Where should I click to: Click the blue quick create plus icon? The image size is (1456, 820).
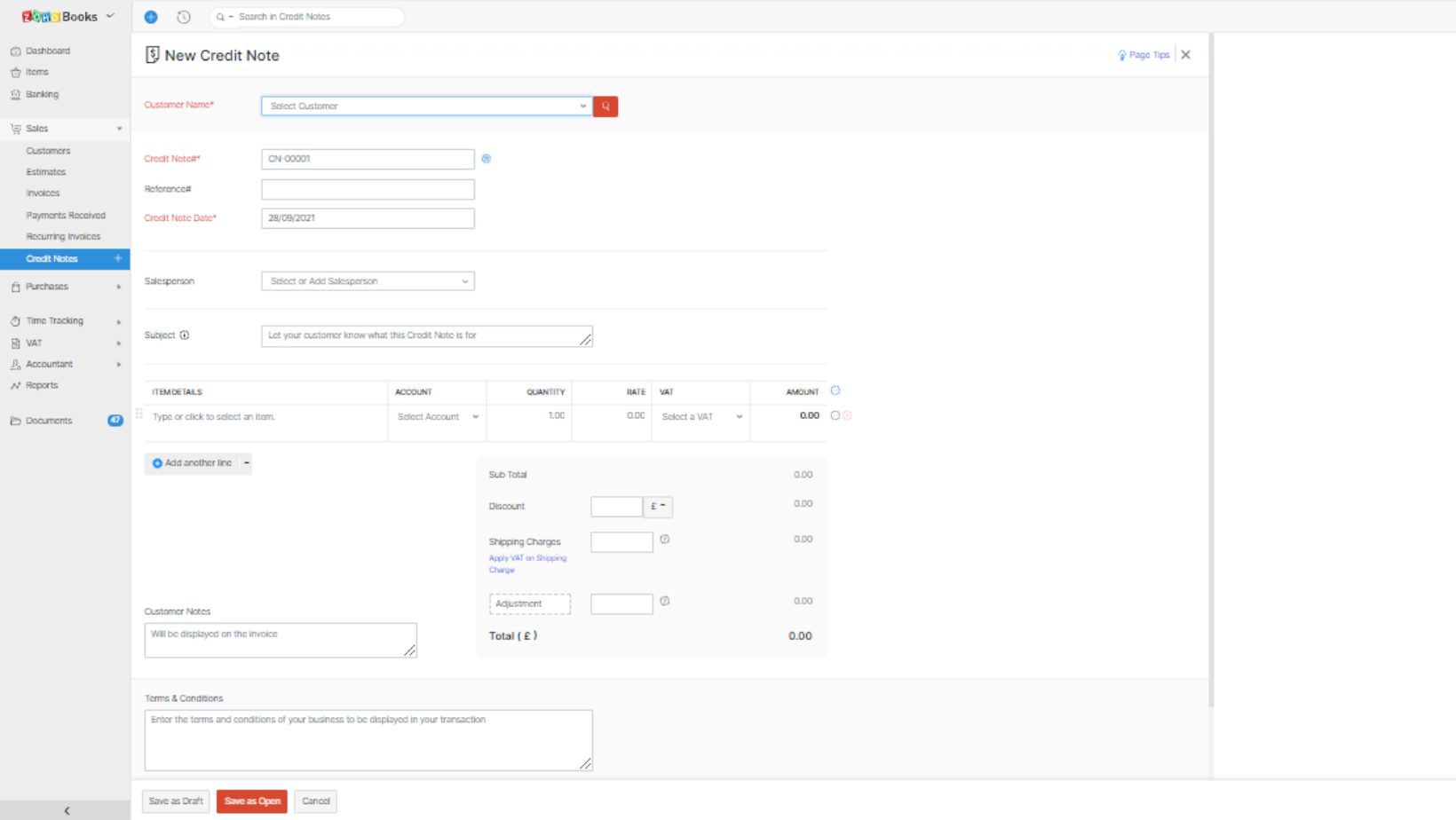click(x=151, y=17)
